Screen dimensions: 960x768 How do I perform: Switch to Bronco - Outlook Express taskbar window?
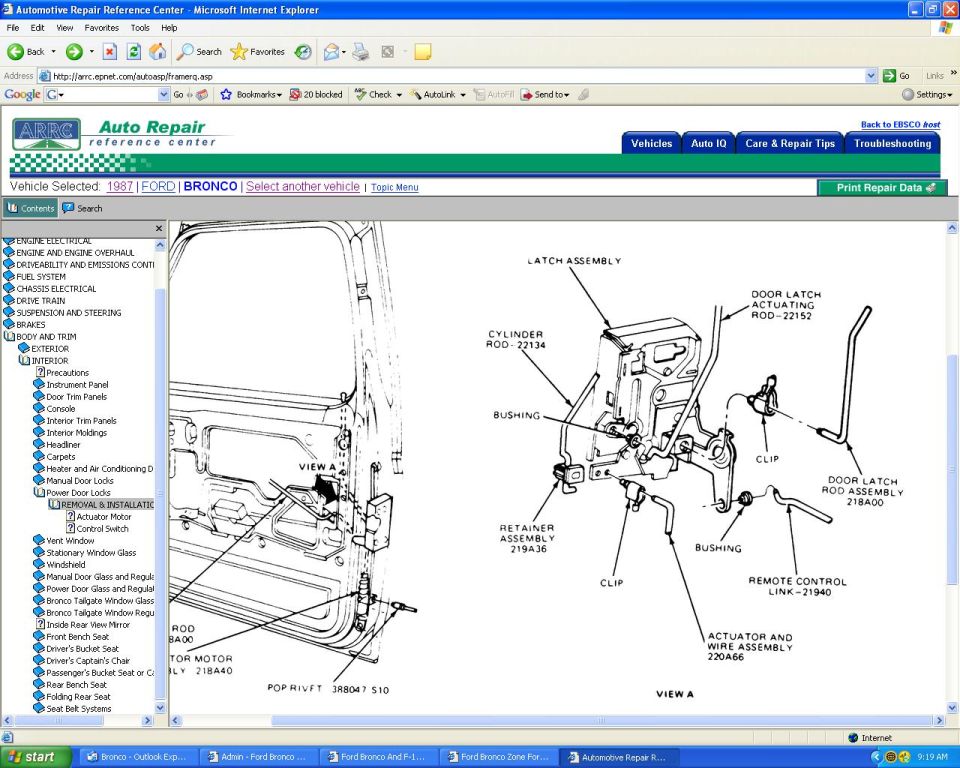140,757
